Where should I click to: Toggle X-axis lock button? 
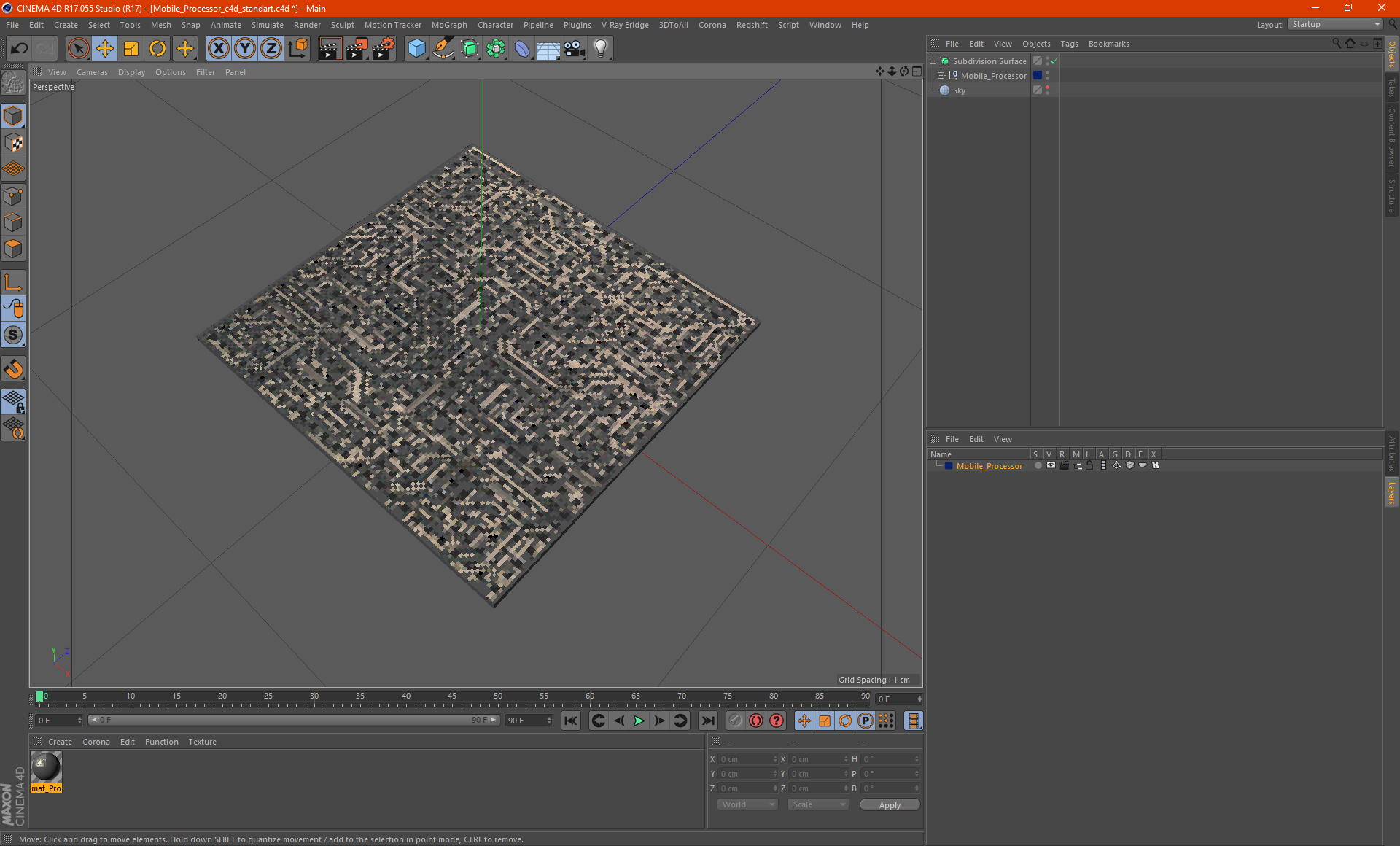(x=218, y=49)
